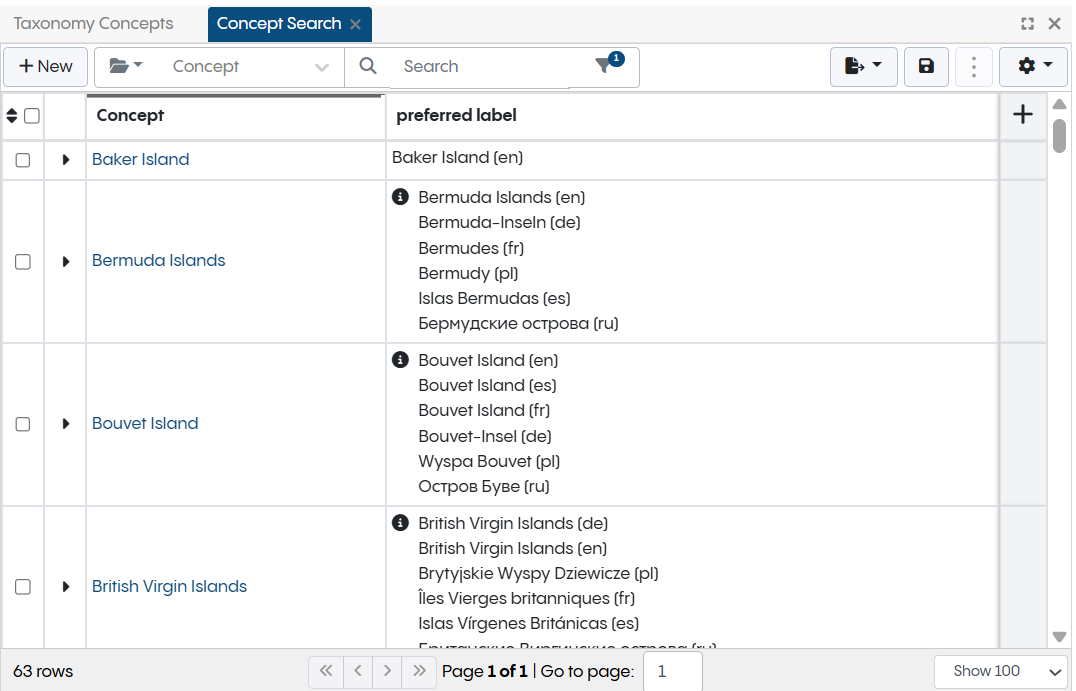Viewport: 1076px width, 691px height.
Task: Open the filter with active badge
Action: coord(604,64)
